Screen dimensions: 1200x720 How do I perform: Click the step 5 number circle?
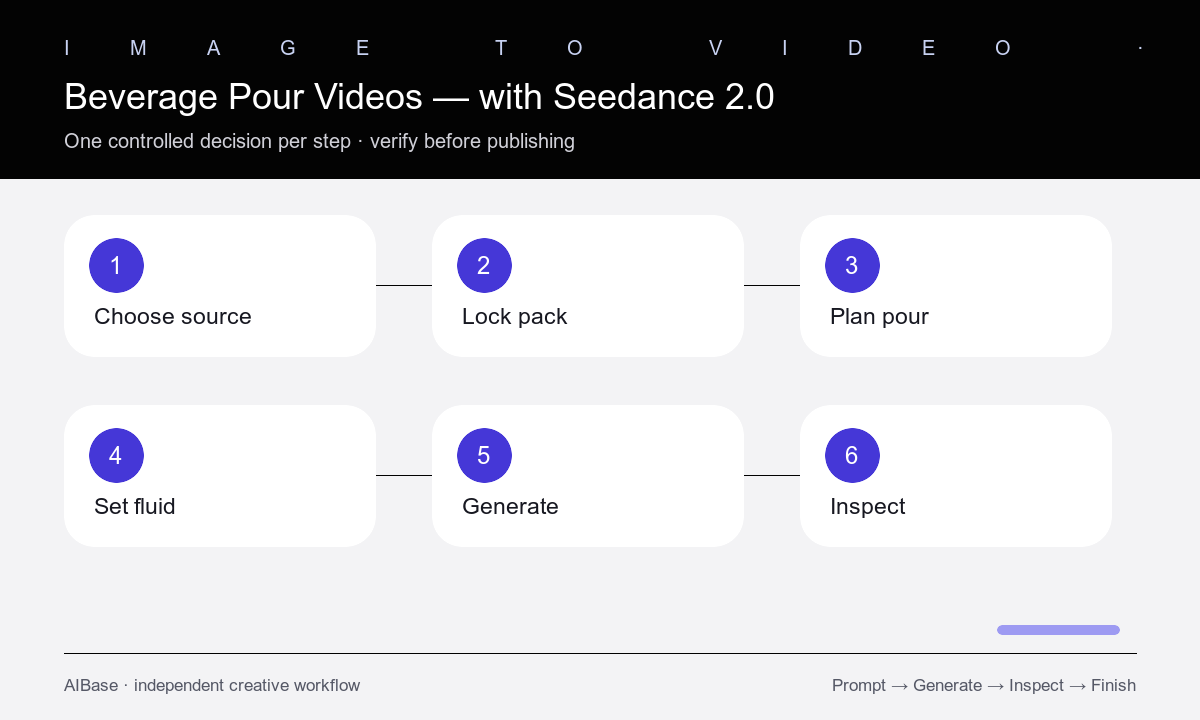coord(484,456)
